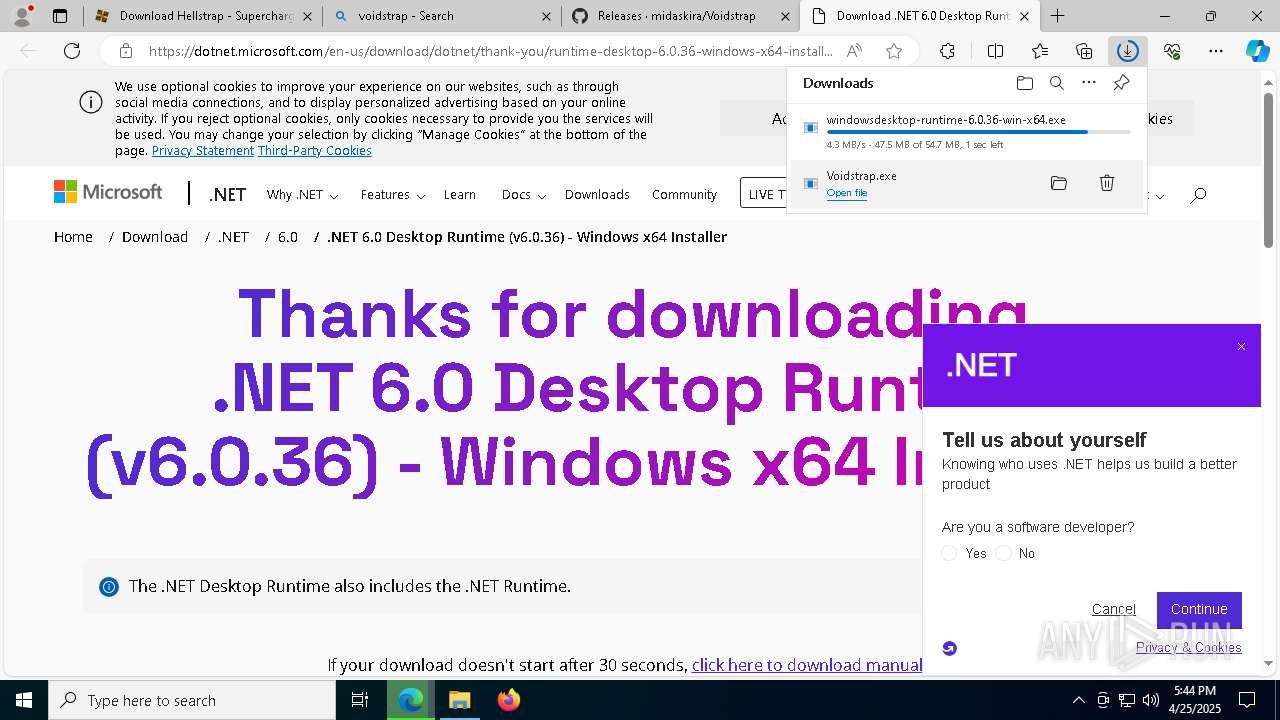This screenshot has width=1280, height=720.
Task: Open Community in .NET navigation
Action: click(684, 195)
